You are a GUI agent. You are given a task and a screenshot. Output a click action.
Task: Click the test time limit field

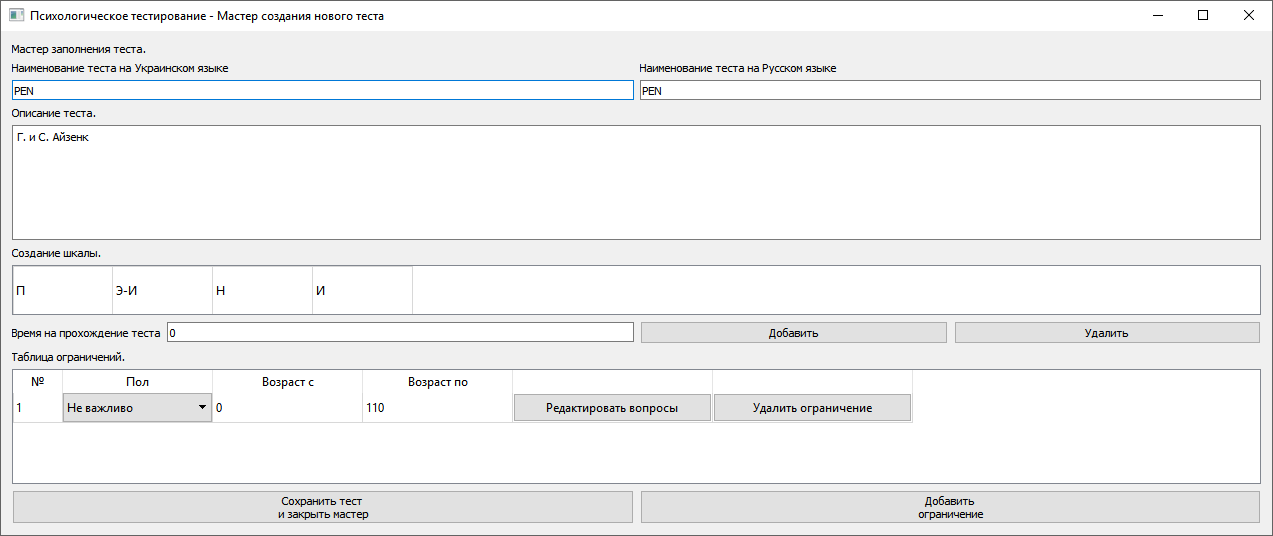pos(400,333)
